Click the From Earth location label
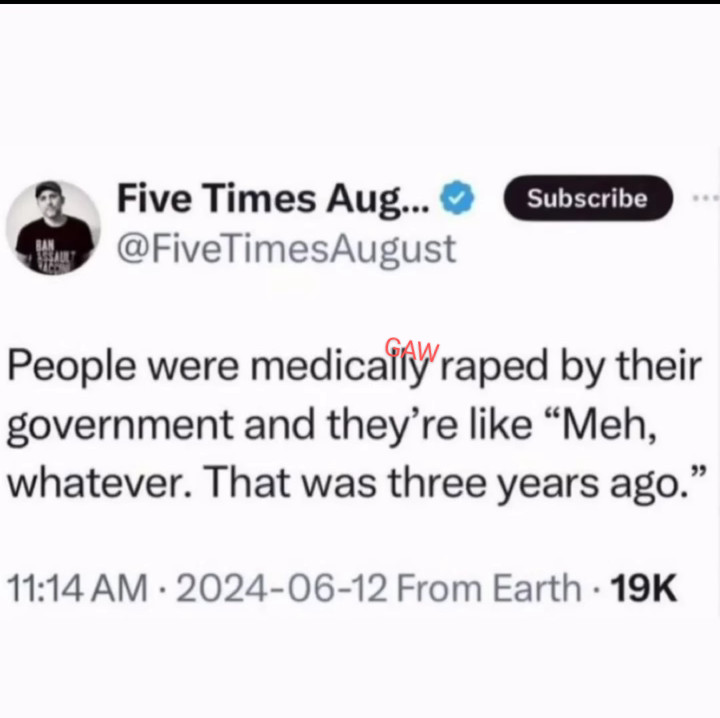720x718 pixels. [x=489, y=589]
